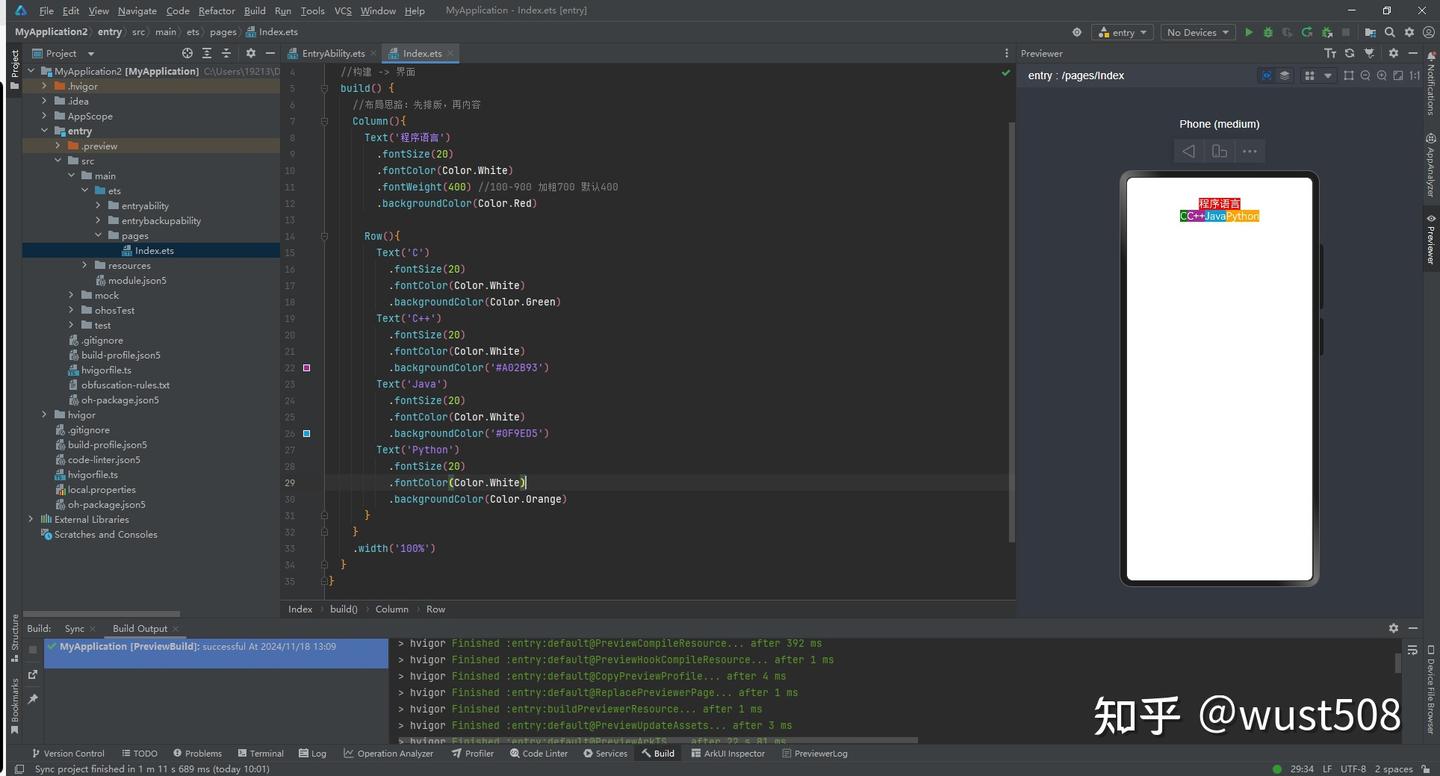Open the Problems tool window
This screenshot has height=776, width=1440.
[197, 753]
